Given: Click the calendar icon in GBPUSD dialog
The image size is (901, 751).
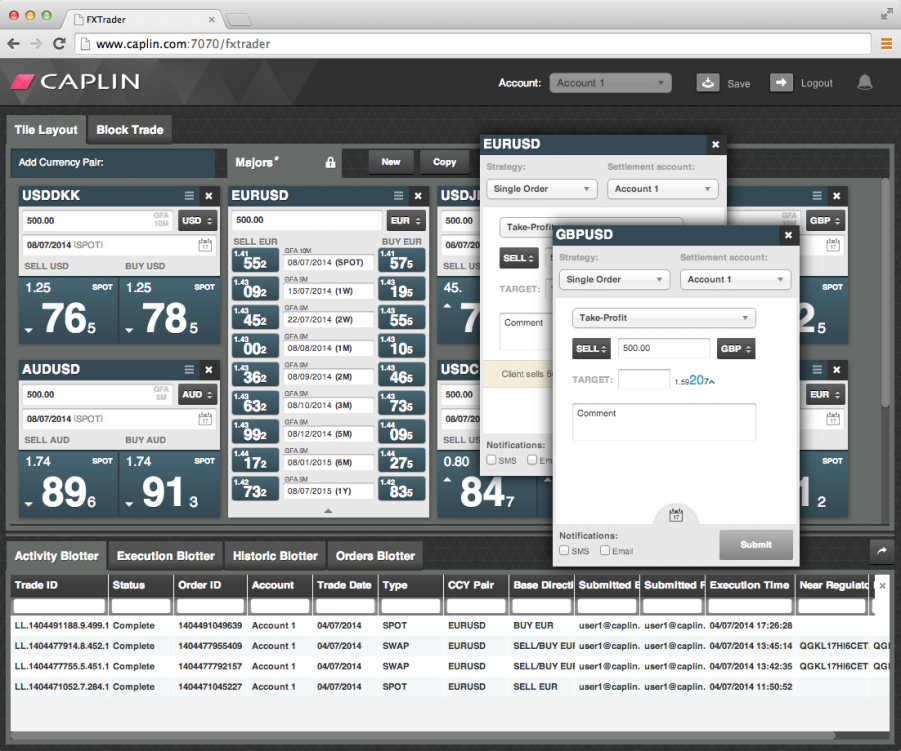Looking at the screenshot, I should click(676, 515).
